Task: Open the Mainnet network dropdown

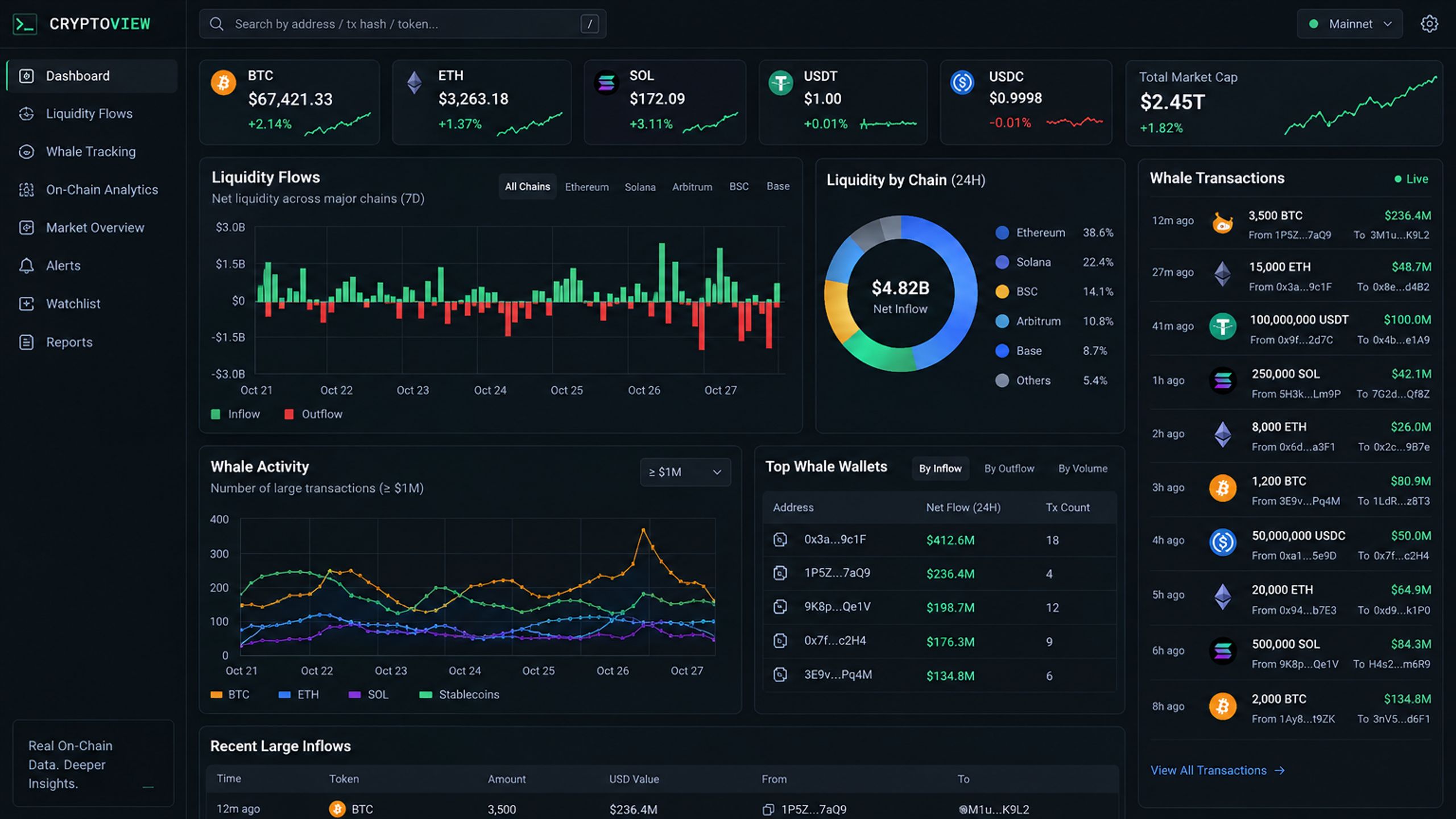Action: 1350,24
